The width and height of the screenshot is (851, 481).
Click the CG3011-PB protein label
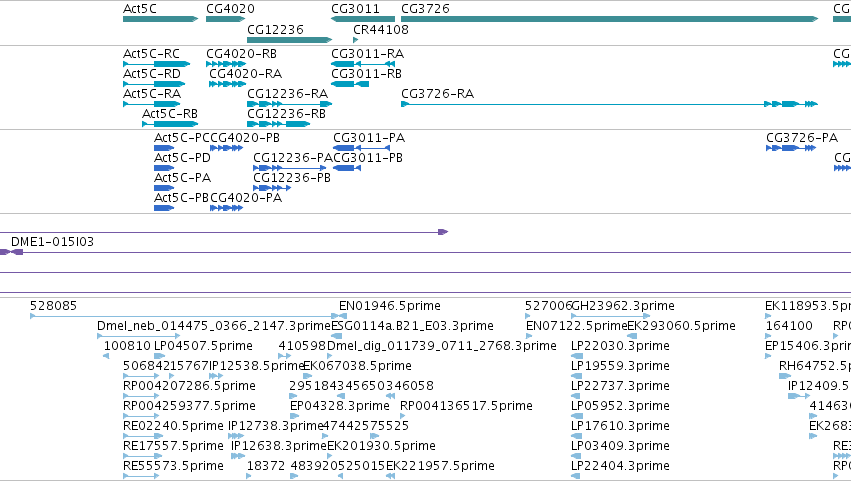[x=368, y=158]
